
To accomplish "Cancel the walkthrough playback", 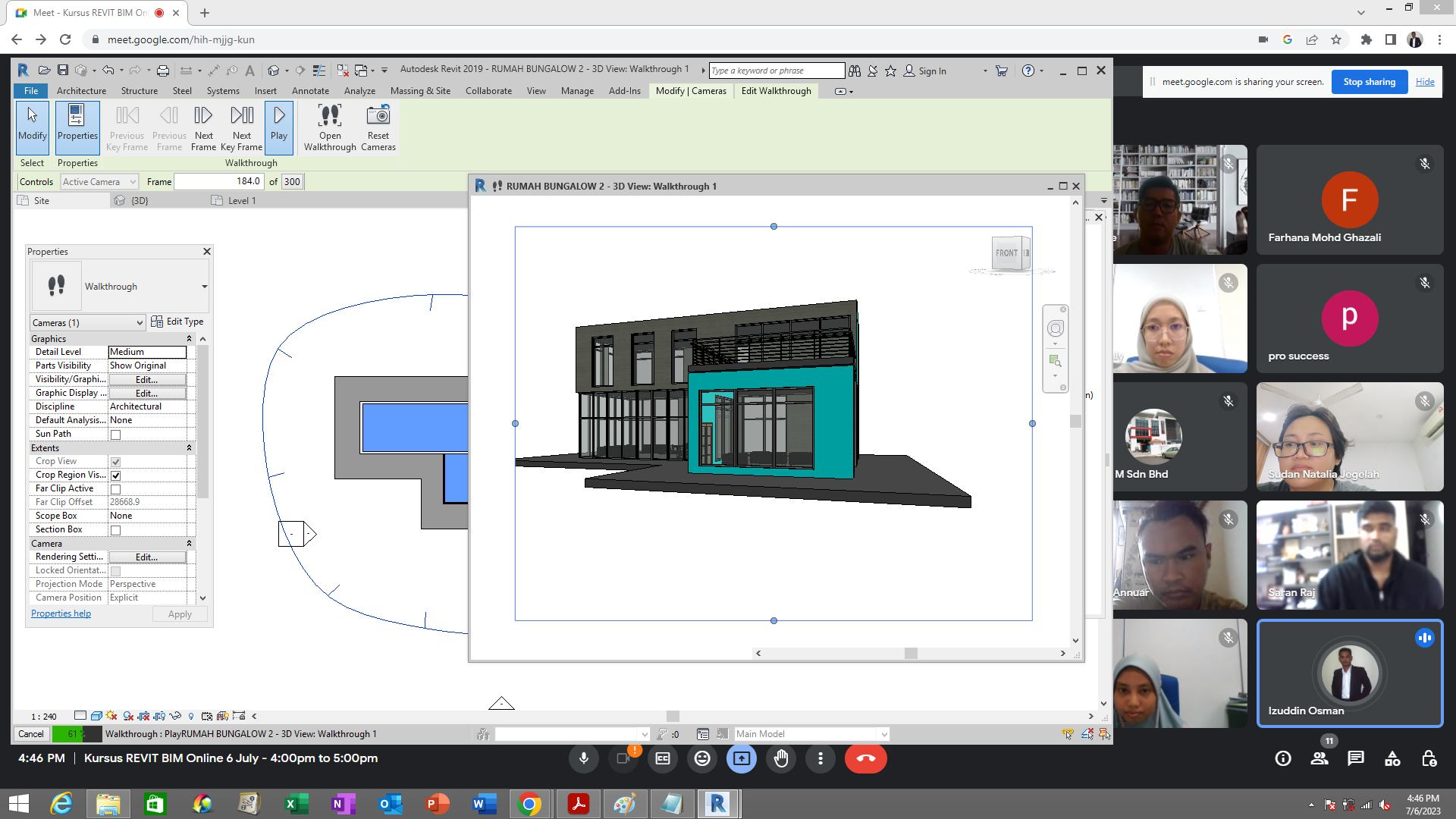I will (30, 734).
